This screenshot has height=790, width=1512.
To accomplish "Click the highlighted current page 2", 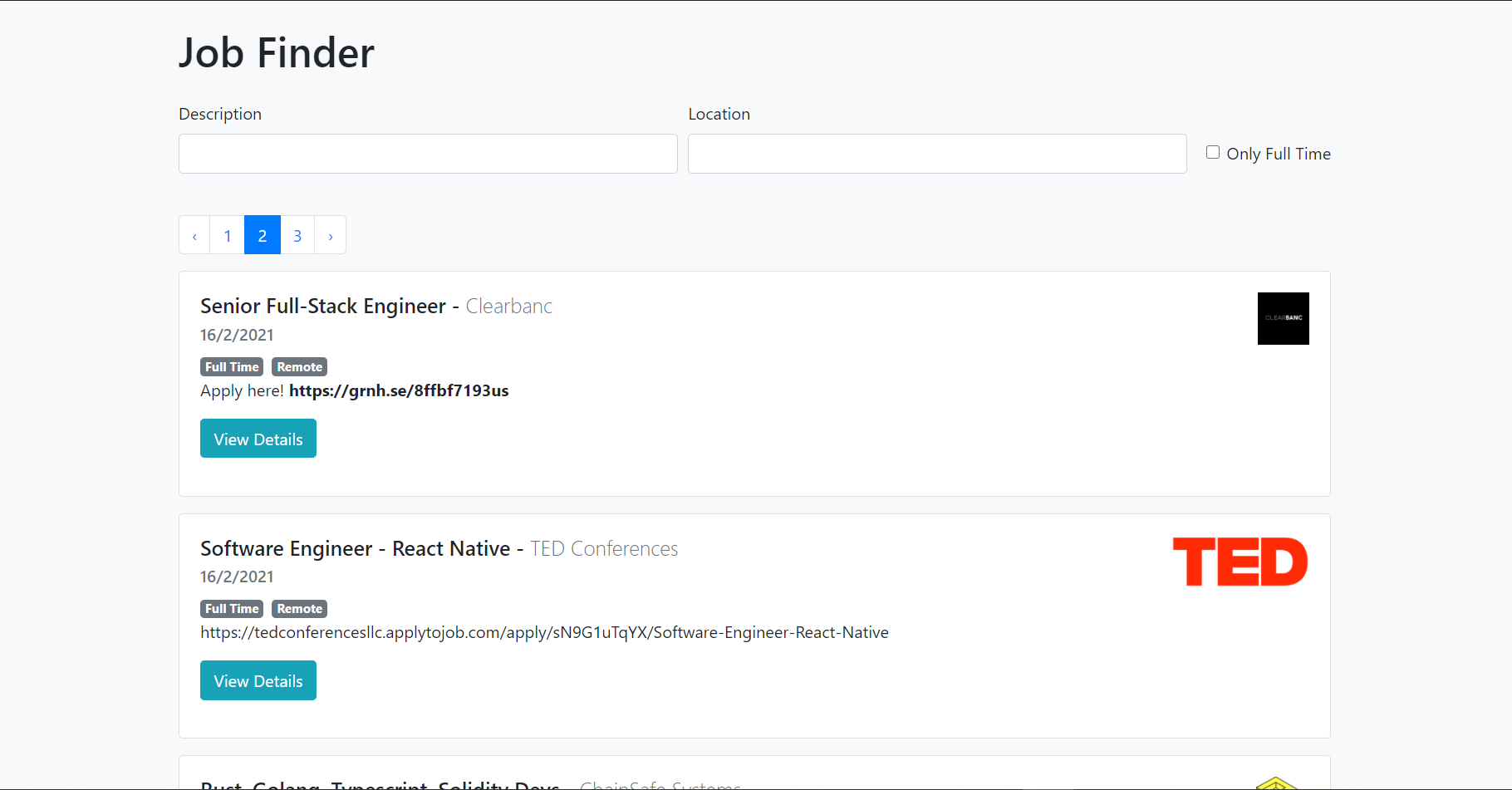I will (262, 235).
